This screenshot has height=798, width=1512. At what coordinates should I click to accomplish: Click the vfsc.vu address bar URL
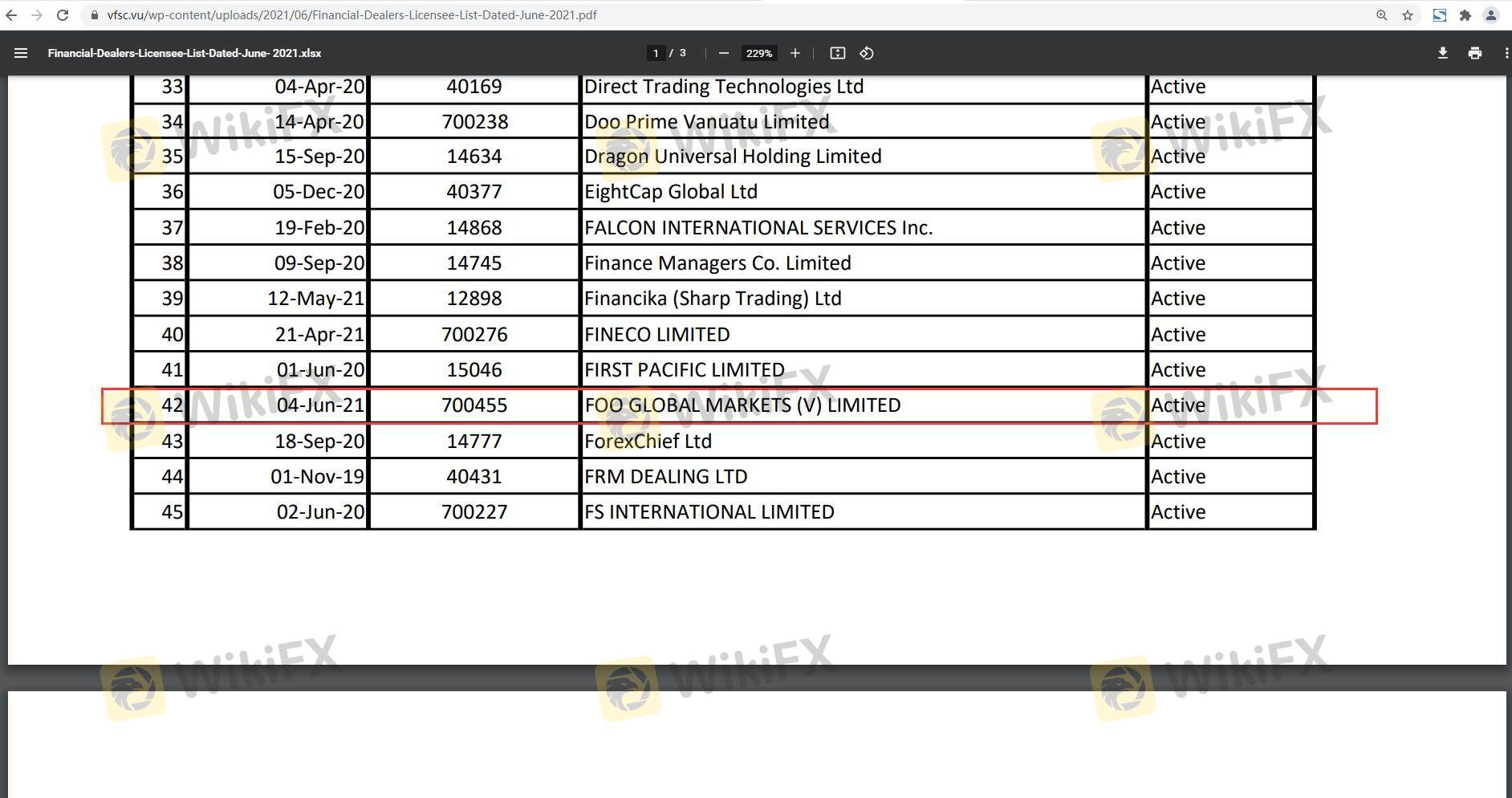pyautogui.click(x=352, y=14)
